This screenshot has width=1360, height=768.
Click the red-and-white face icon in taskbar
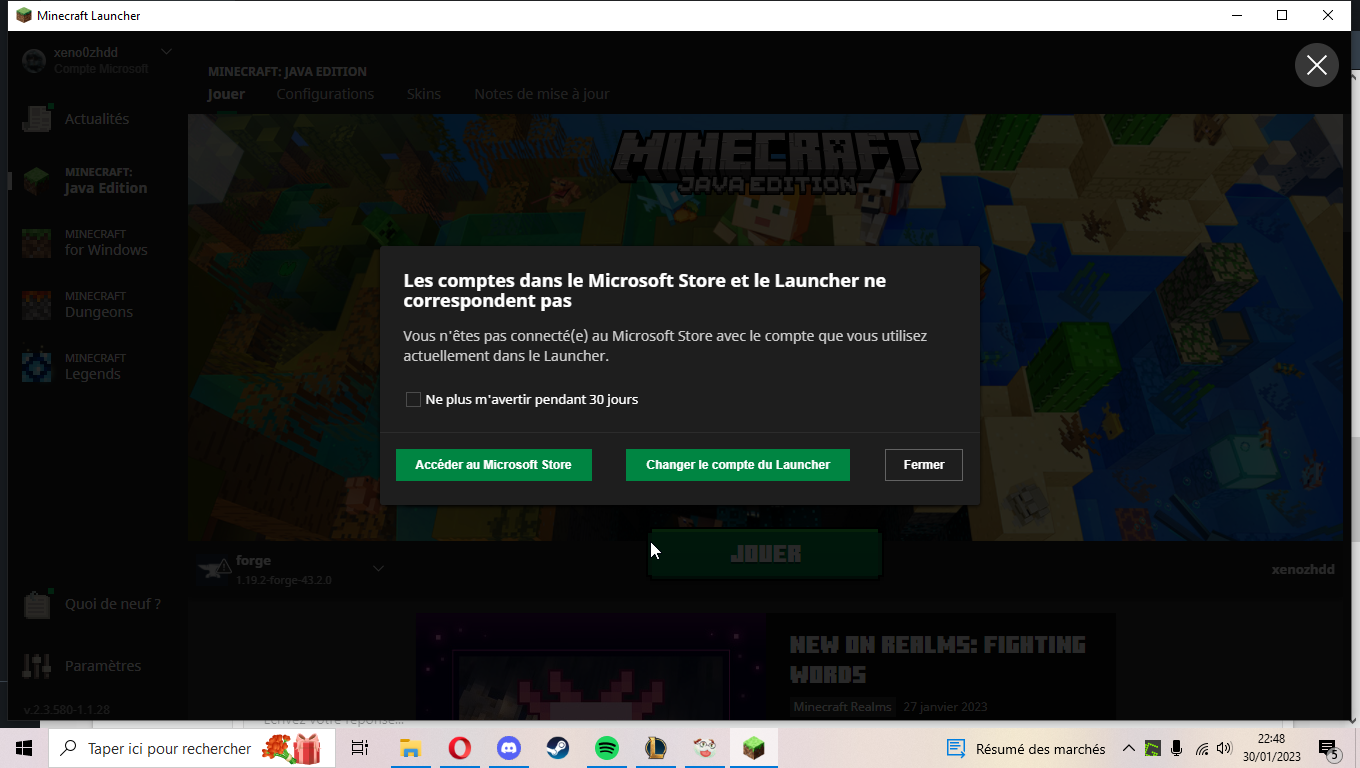coord(704,748)
